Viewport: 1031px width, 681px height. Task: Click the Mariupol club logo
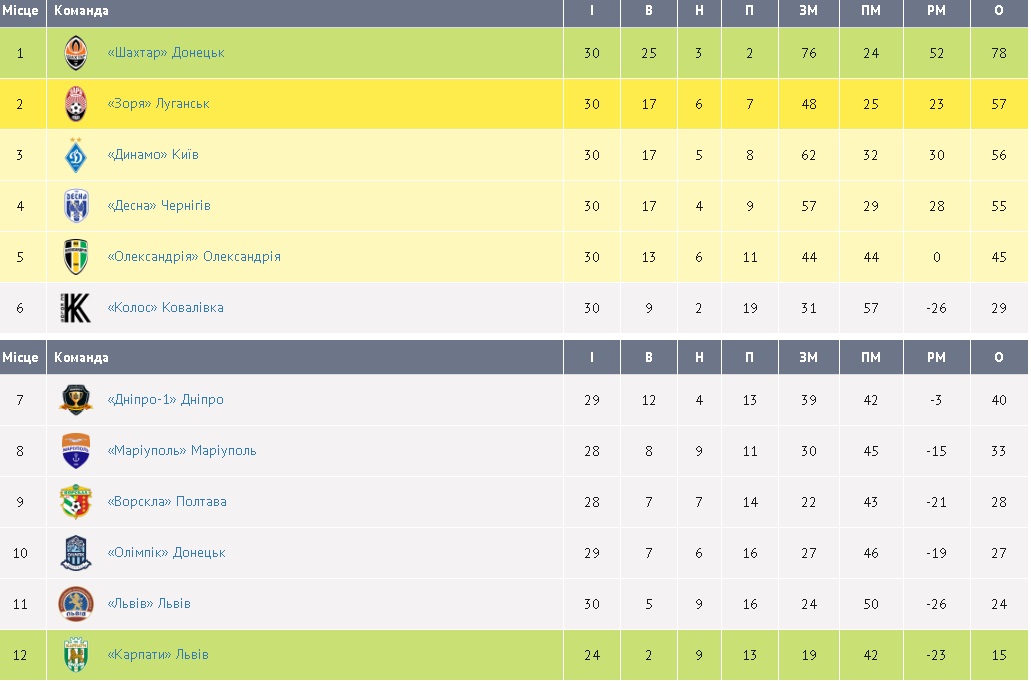point(76,451)
